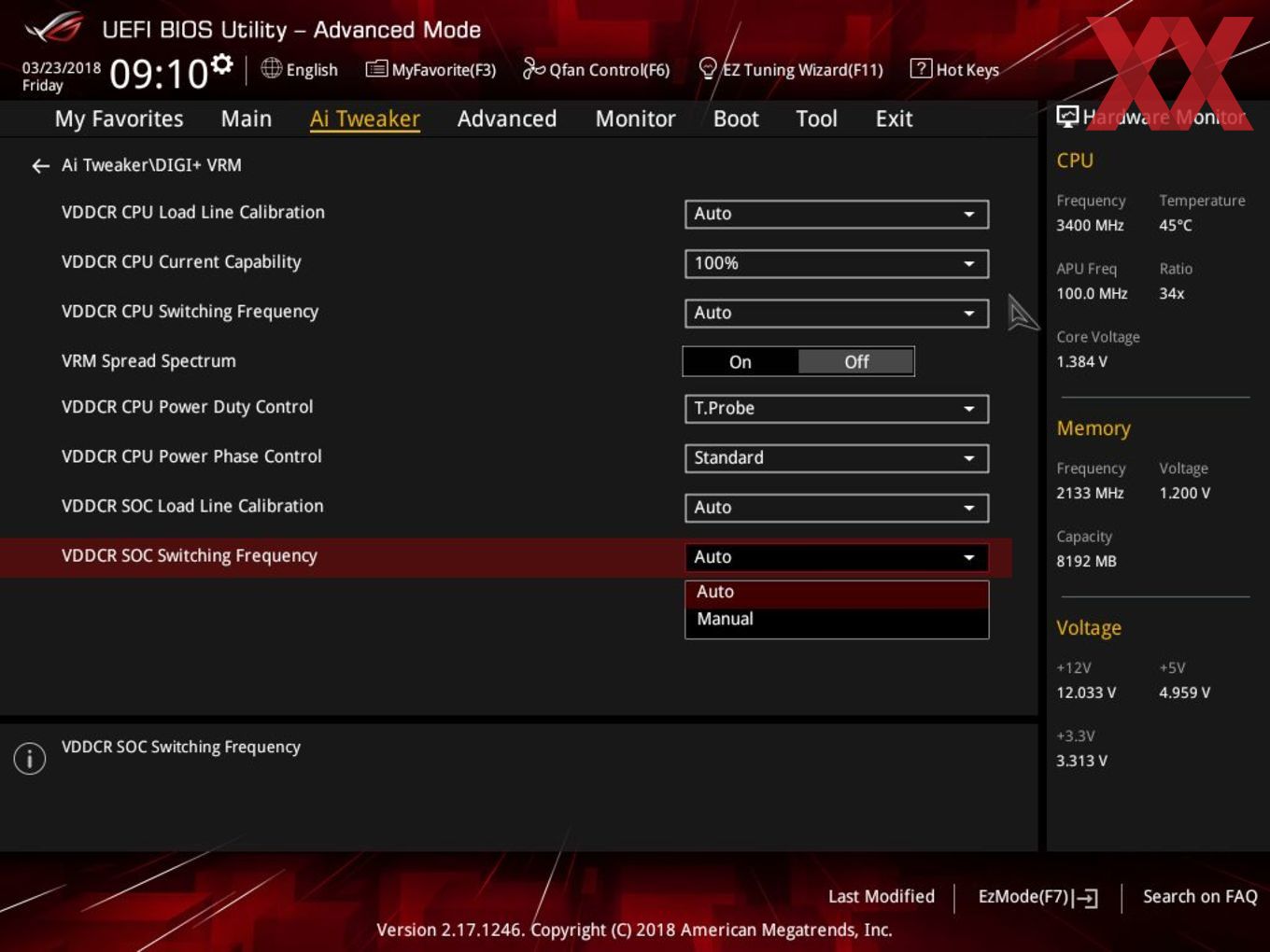This screenshot has height=952, width=1270.
Task: Click the CPU frequency value 3400 MHz
Action: (1090, 225)
